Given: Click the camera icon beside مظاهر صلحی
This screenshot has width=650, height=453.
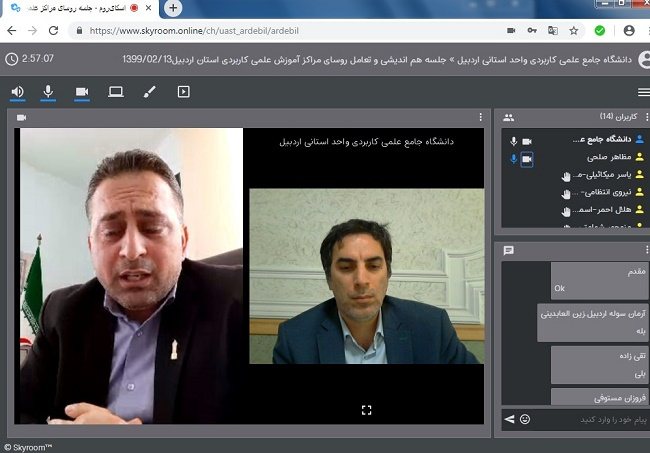Looking at the screenshot, I should point(527,158).
